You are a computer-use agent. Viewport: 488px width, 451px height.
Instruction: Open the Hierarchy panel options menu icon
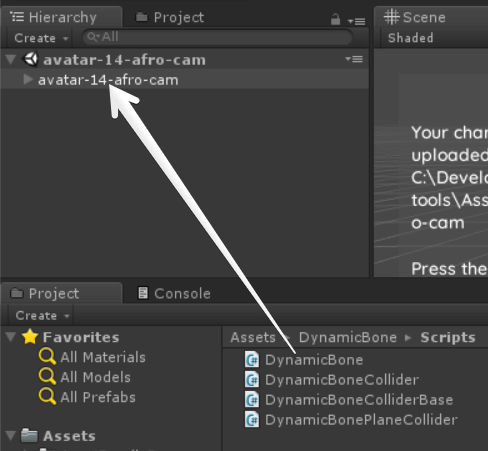357,21
